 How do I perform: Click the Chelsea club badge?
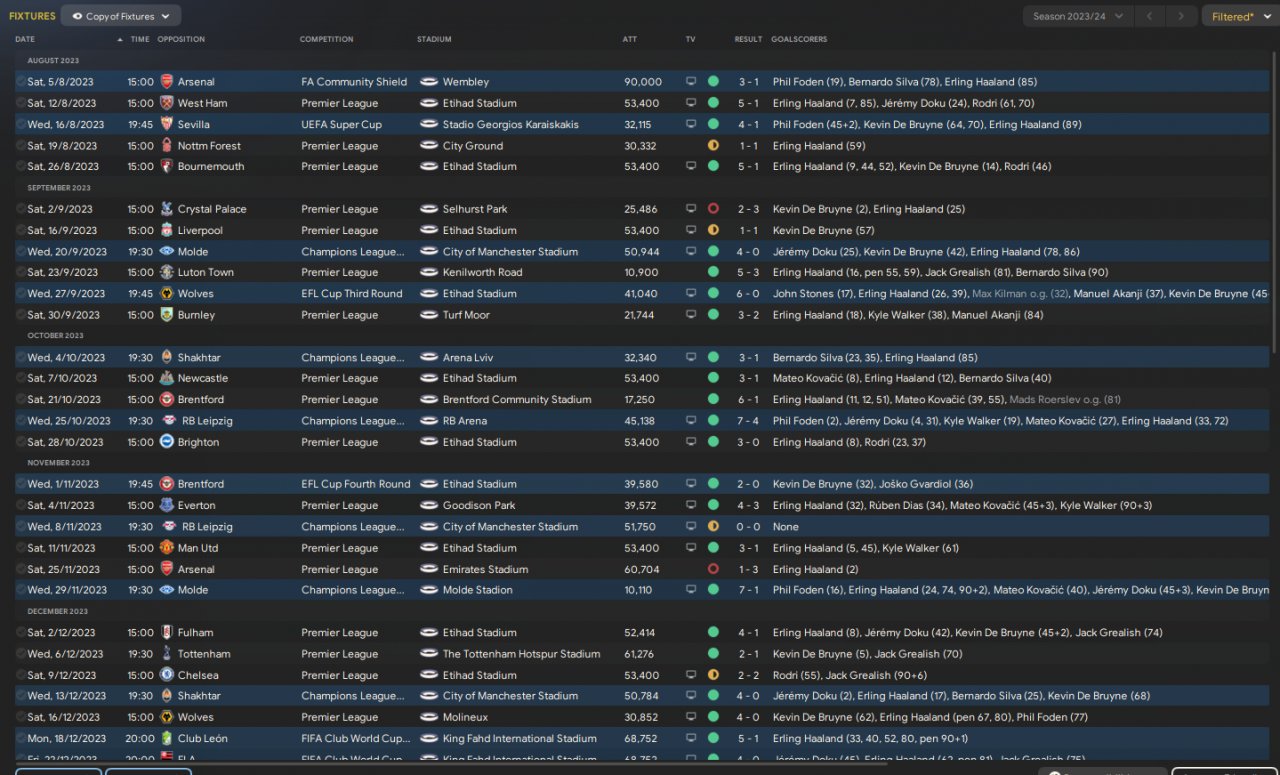pyautogui.click(x=166, y=675)
